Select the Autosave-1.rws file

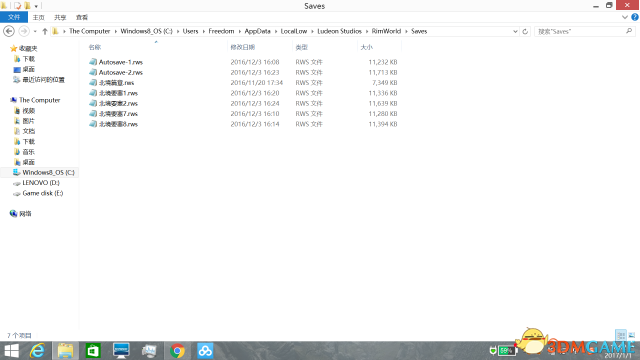point(121,62)
